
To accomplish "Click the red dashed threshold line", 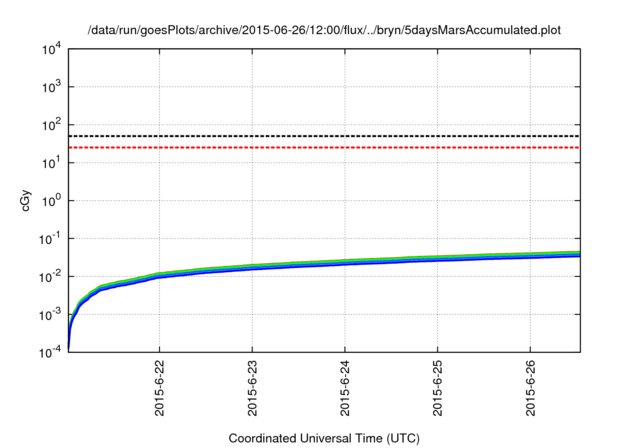I will pyautogui.click(x=324, y=147).
